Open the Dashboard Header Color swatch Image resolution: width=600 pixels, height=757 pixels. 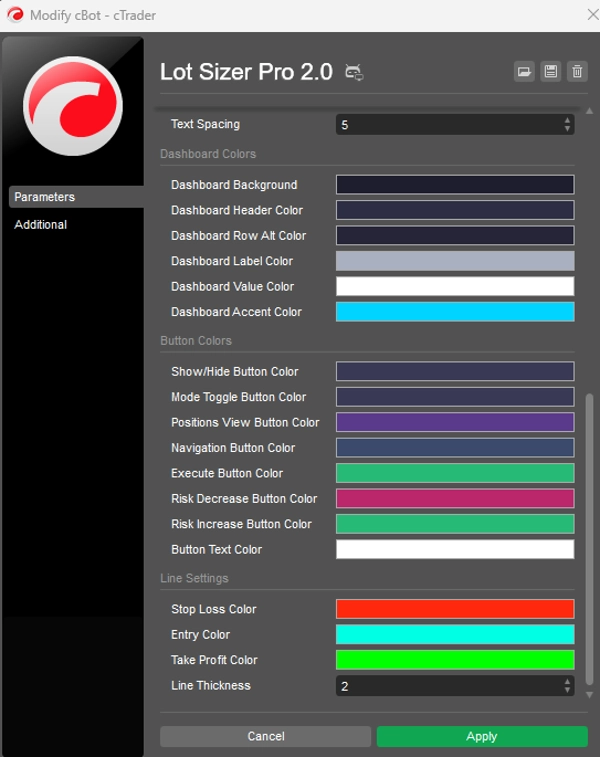click(455, 210)
